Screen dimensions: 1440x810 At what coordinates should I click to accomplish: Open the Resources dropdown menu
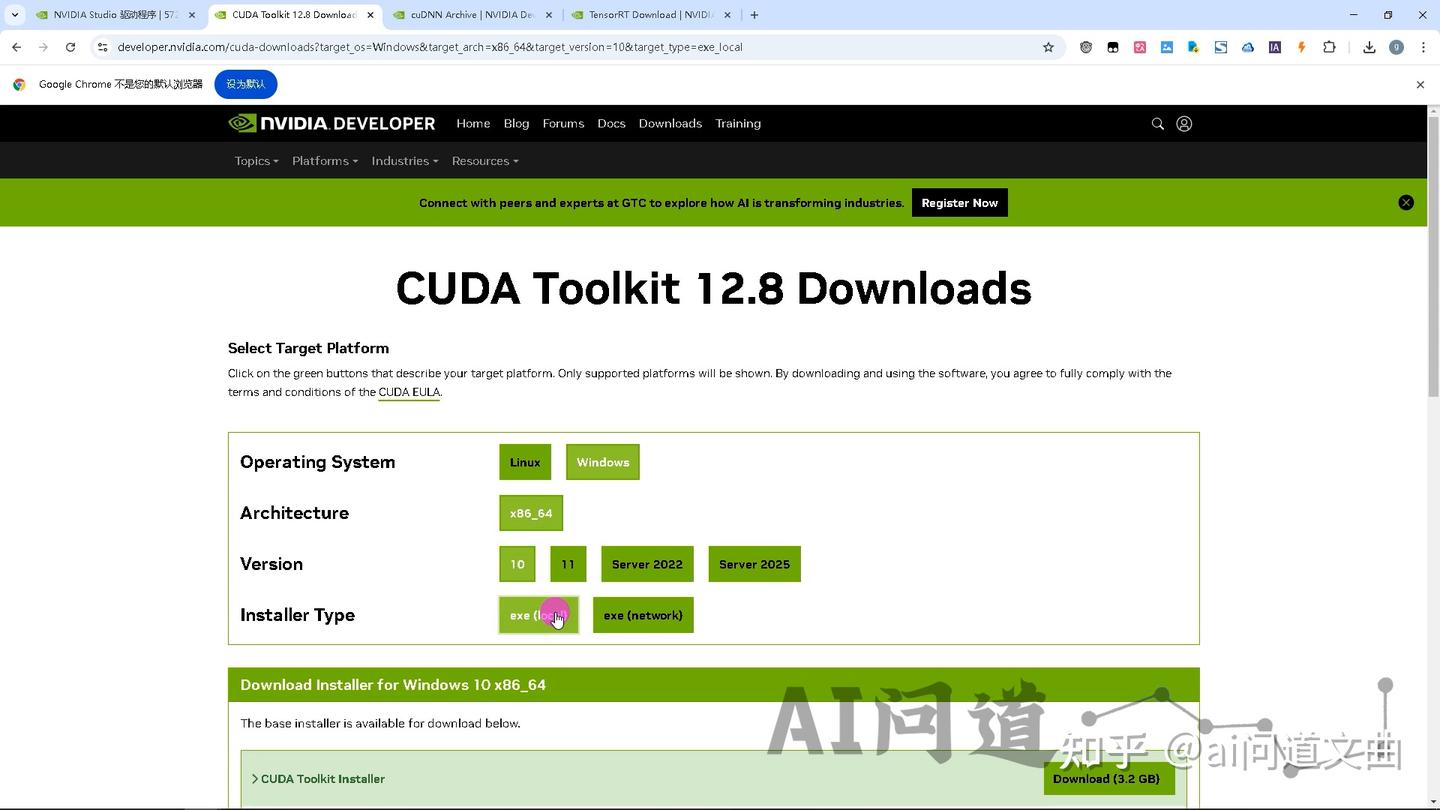[x=485, y=160]
